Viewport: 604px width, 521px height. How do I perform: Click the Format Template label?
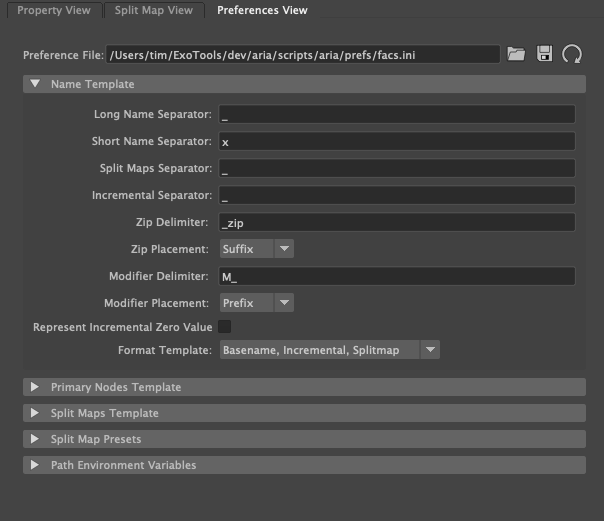coord(165,350)
